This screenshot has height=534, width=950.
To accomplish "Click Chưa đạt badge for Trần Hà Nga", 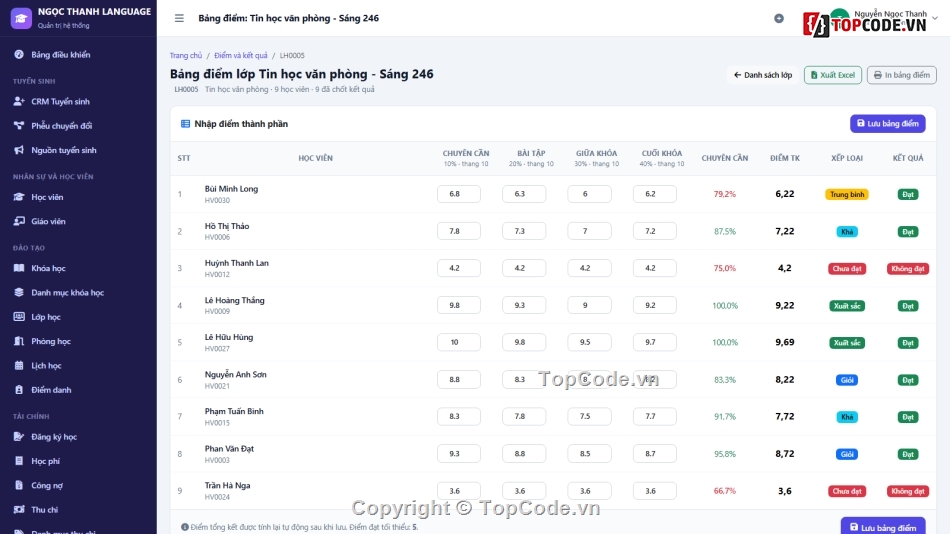I will click(x=847, y=491).
